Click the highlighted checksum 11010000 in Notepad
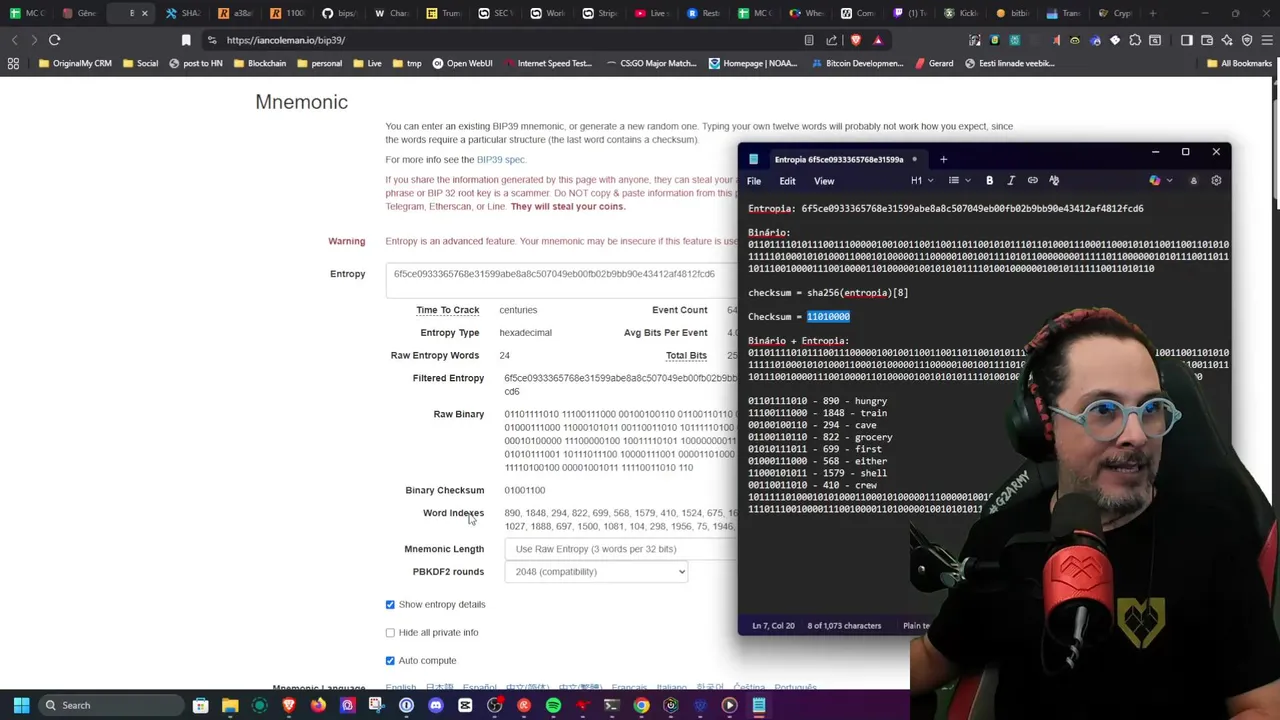 pos(828,317)
